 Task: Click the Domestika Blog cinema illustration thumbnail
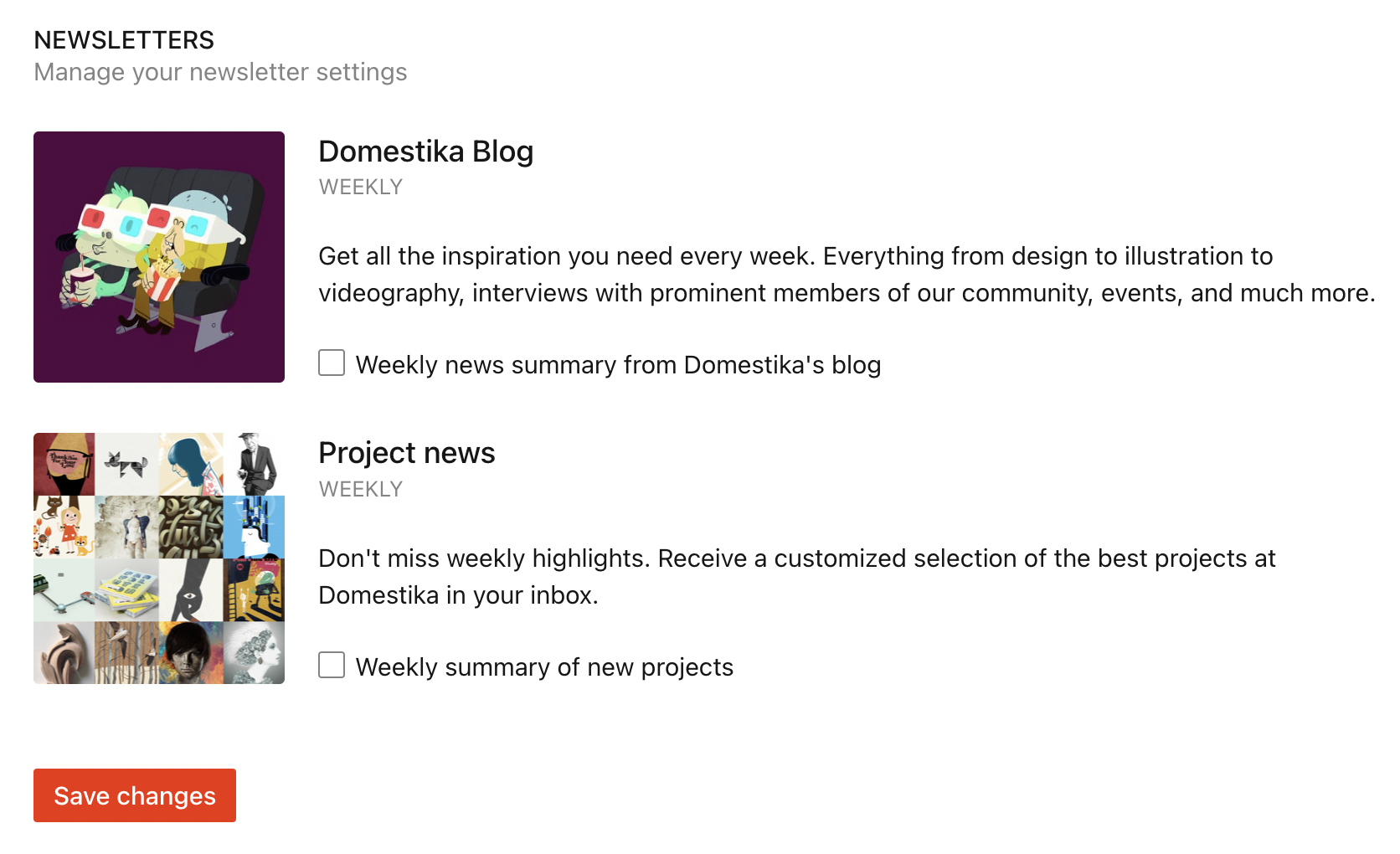[x=159, y=257]
